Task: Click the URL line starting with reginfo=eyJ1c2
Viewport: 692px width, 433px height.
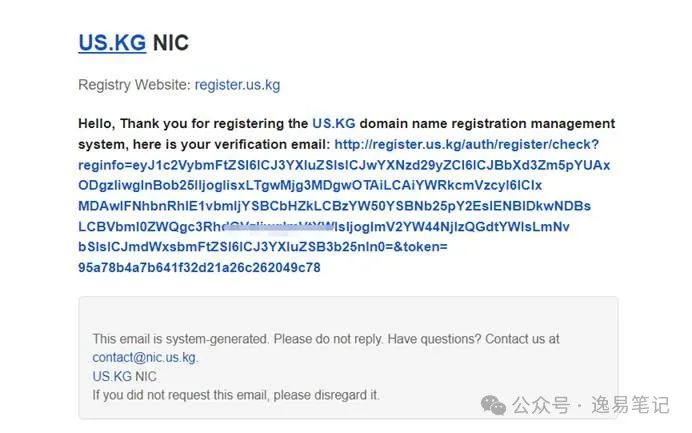Action: 344,165
